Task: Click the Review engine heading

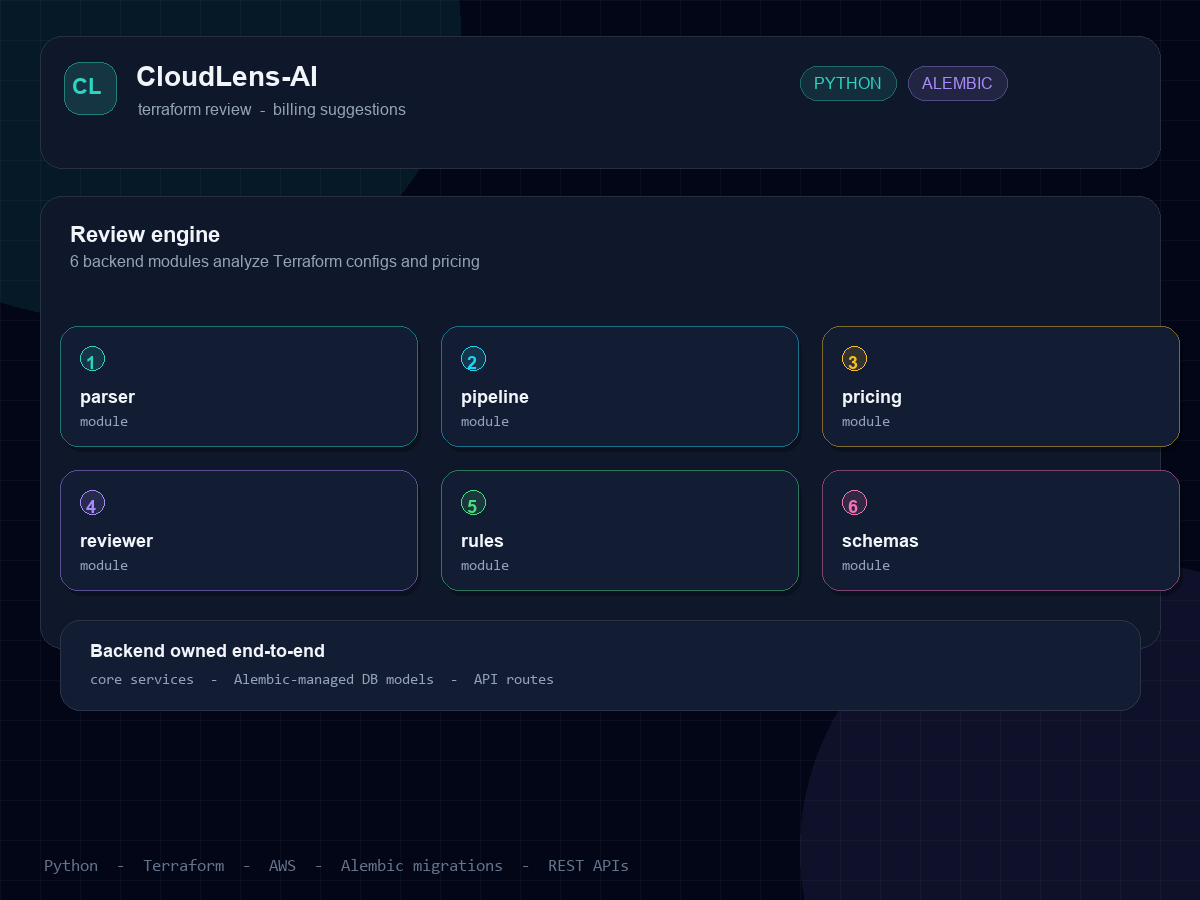Action: pyautogui.click(x=145, y=235)
